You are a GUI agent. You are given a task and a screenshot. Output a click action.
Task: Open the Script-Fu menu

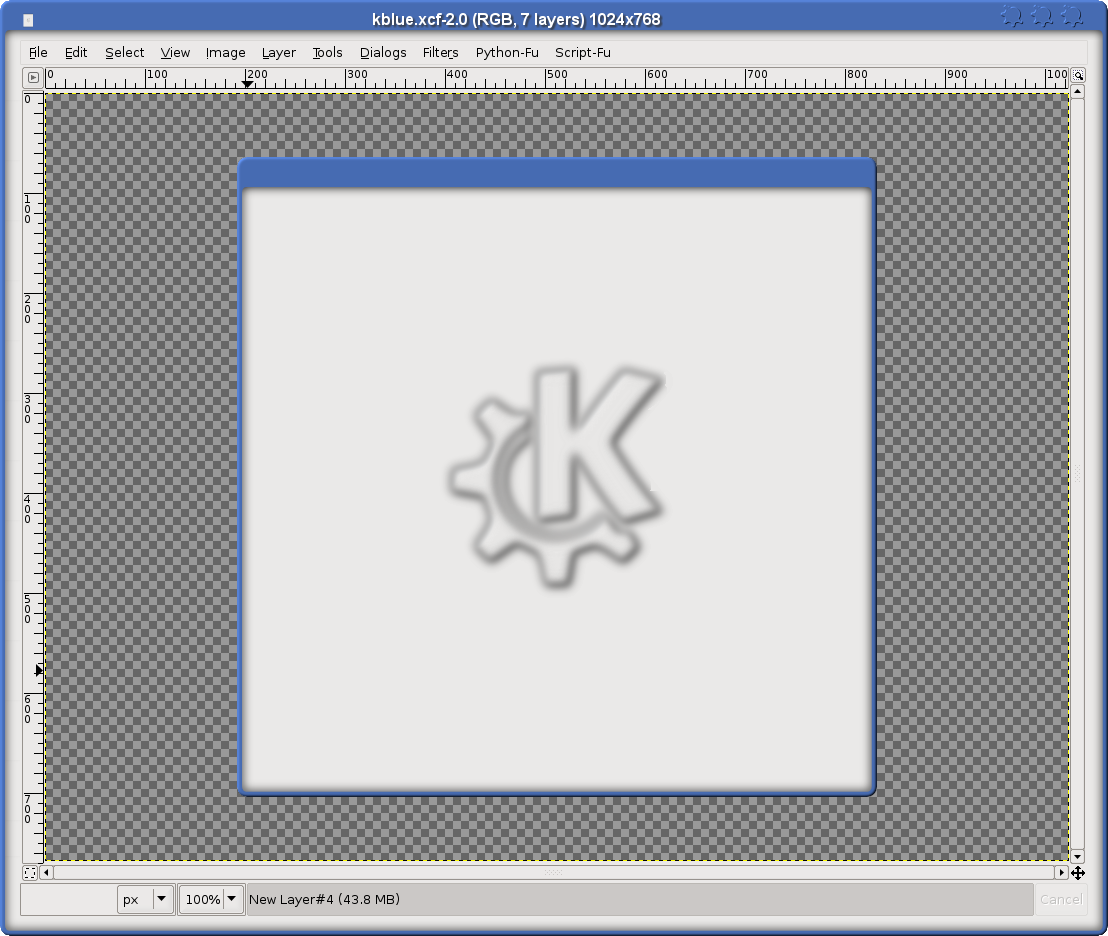pos(583,52)
